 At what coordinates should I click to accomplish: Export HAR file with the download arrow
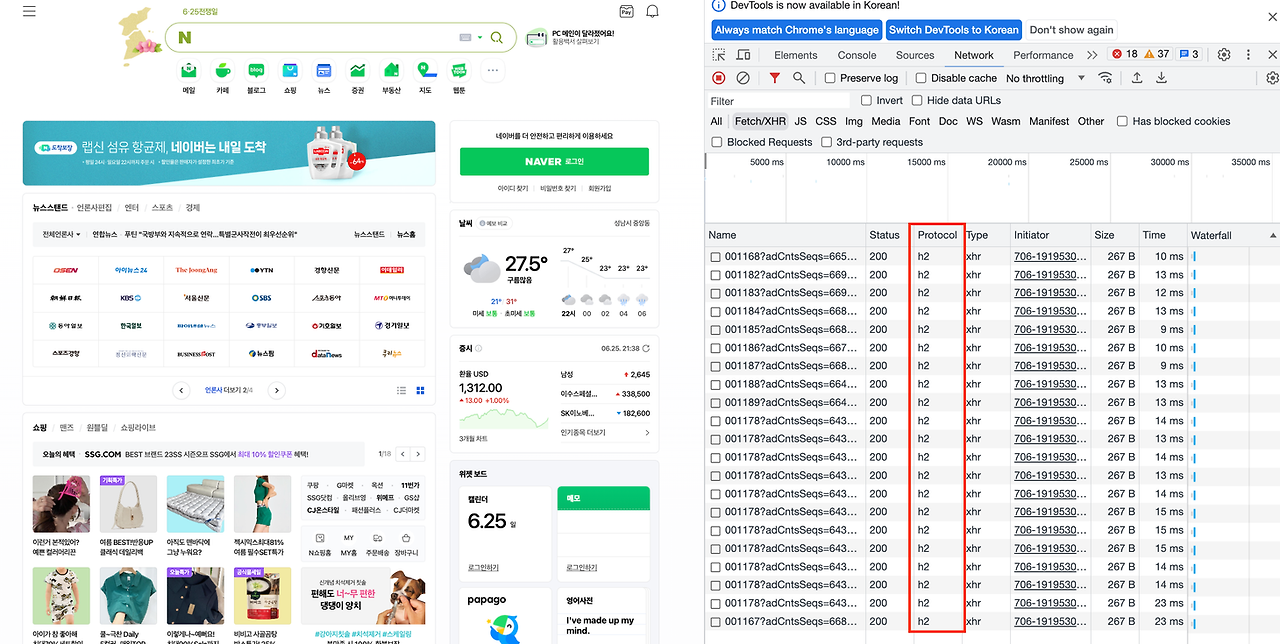click(1161, 78)
